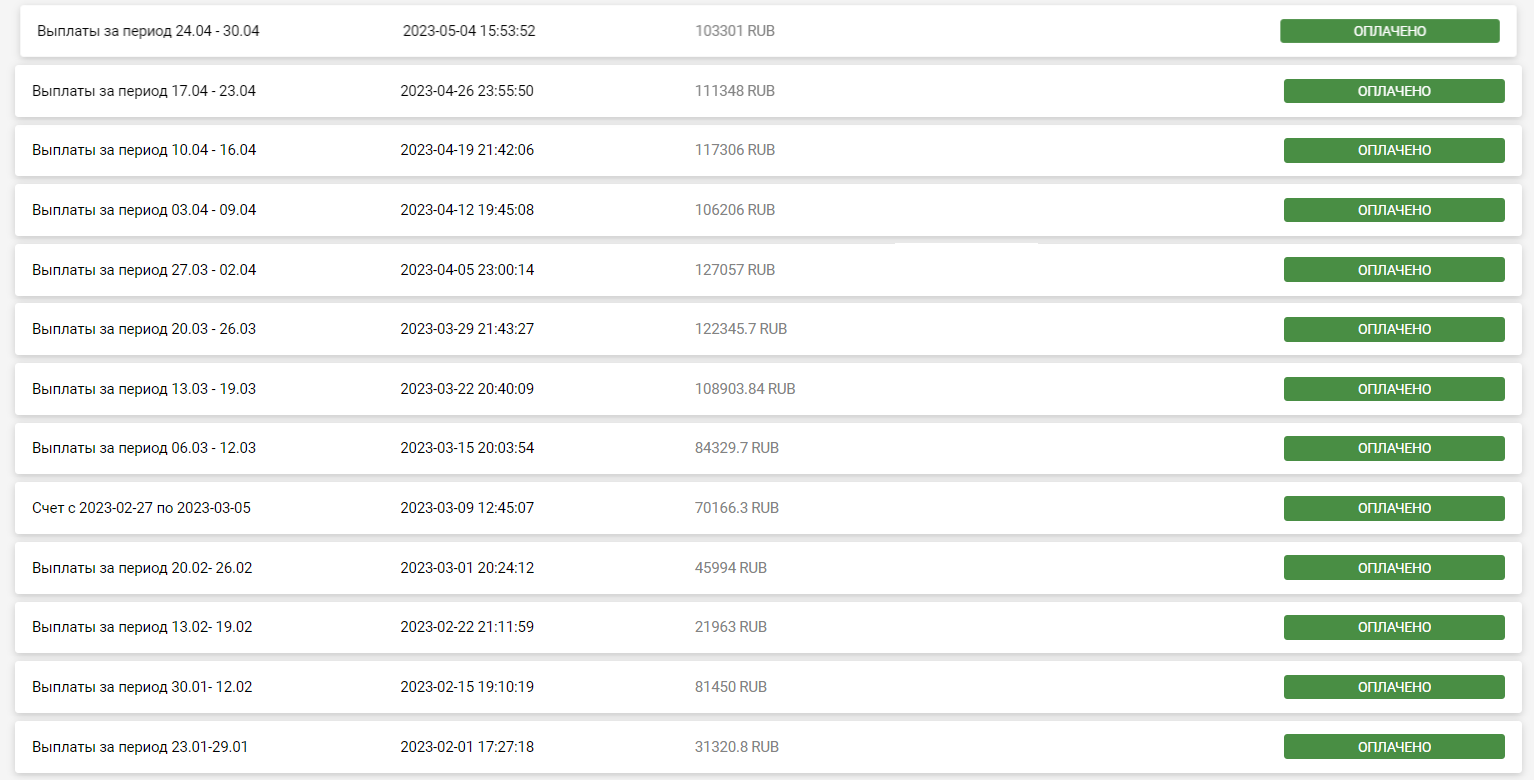Click ОПЛАЧЕНО badge of 106206 RUB payout
The height and width of the screenshot is (780, 1534).
pos(1394,210)
